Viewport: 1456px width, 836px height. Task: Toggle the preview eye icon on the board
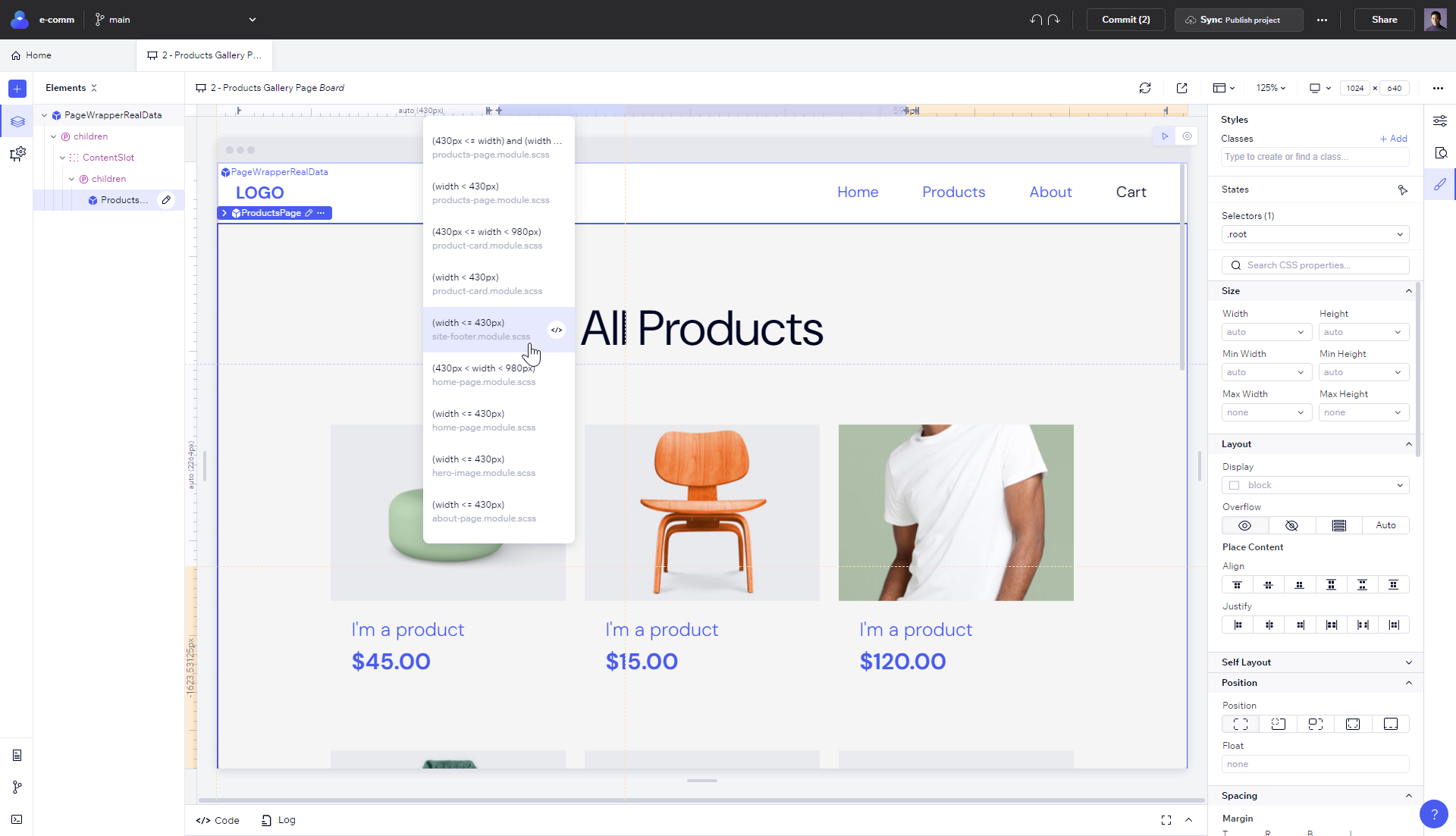point(1187,136)
